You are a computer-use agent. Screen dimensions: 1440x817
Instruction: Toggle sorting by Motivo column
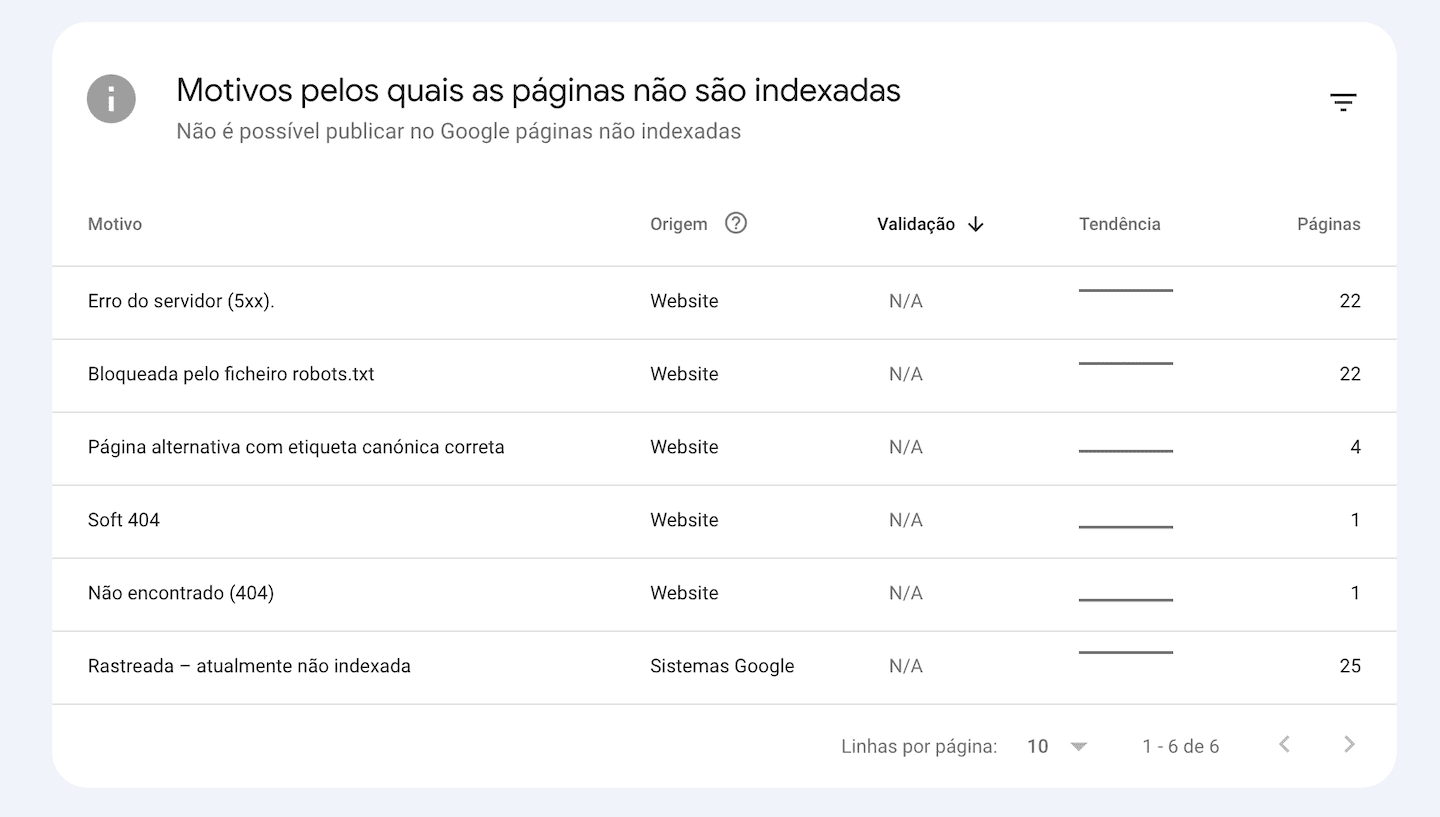[x=114, y=224]
